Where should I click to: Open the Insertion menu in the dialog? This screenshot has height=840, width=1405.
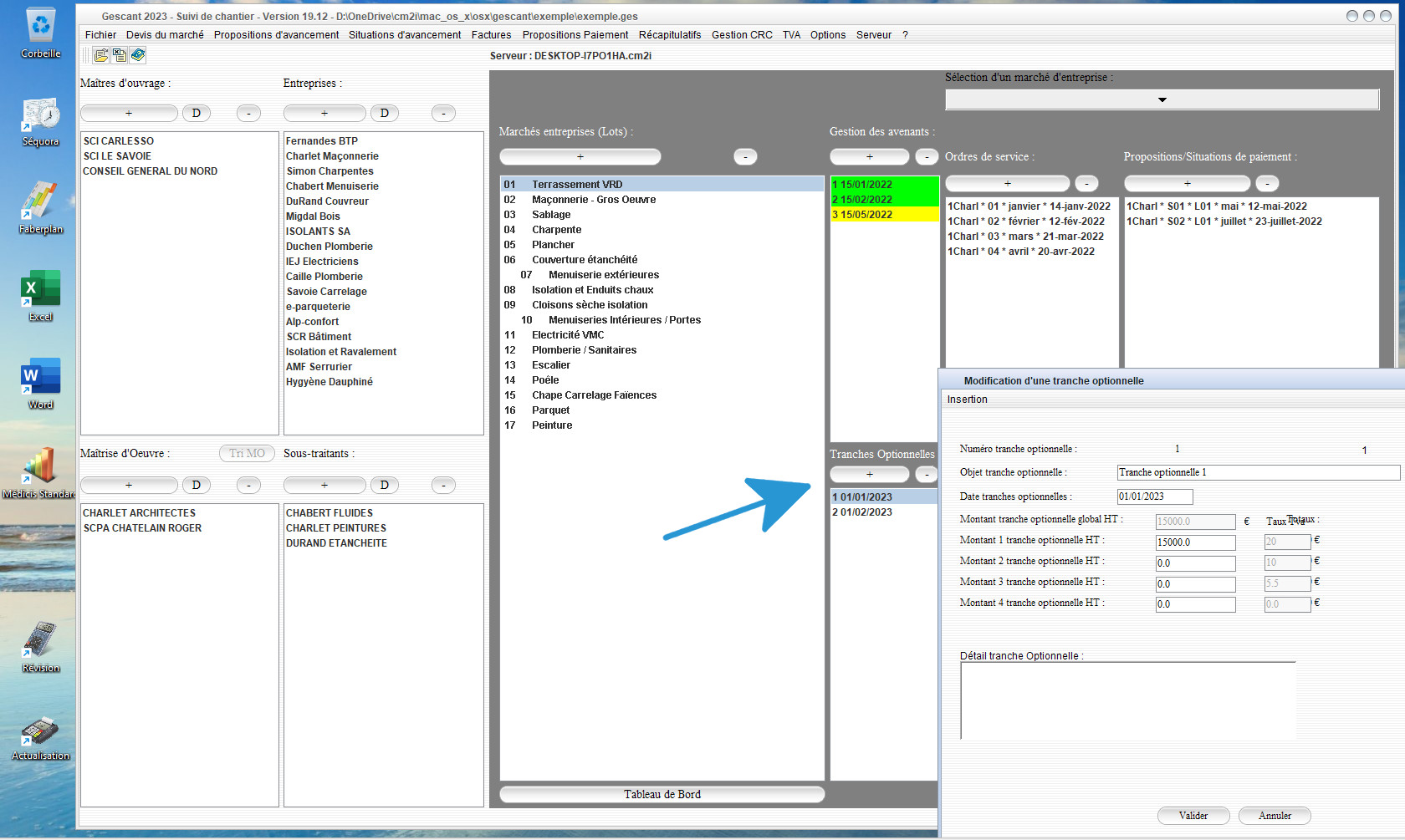coord(967,399)
